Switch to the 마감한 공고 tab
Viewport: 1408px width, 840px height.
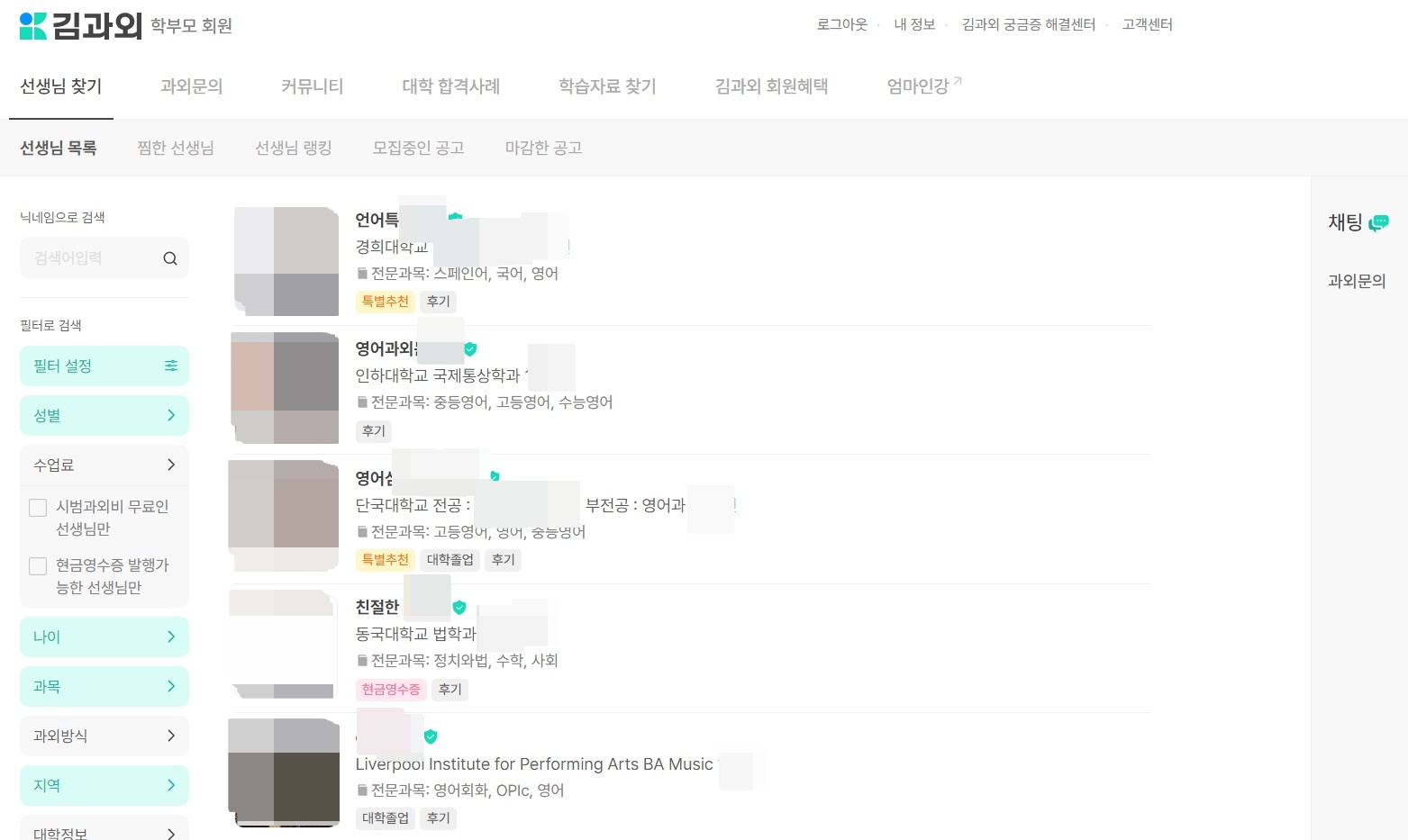pos(543,148)
